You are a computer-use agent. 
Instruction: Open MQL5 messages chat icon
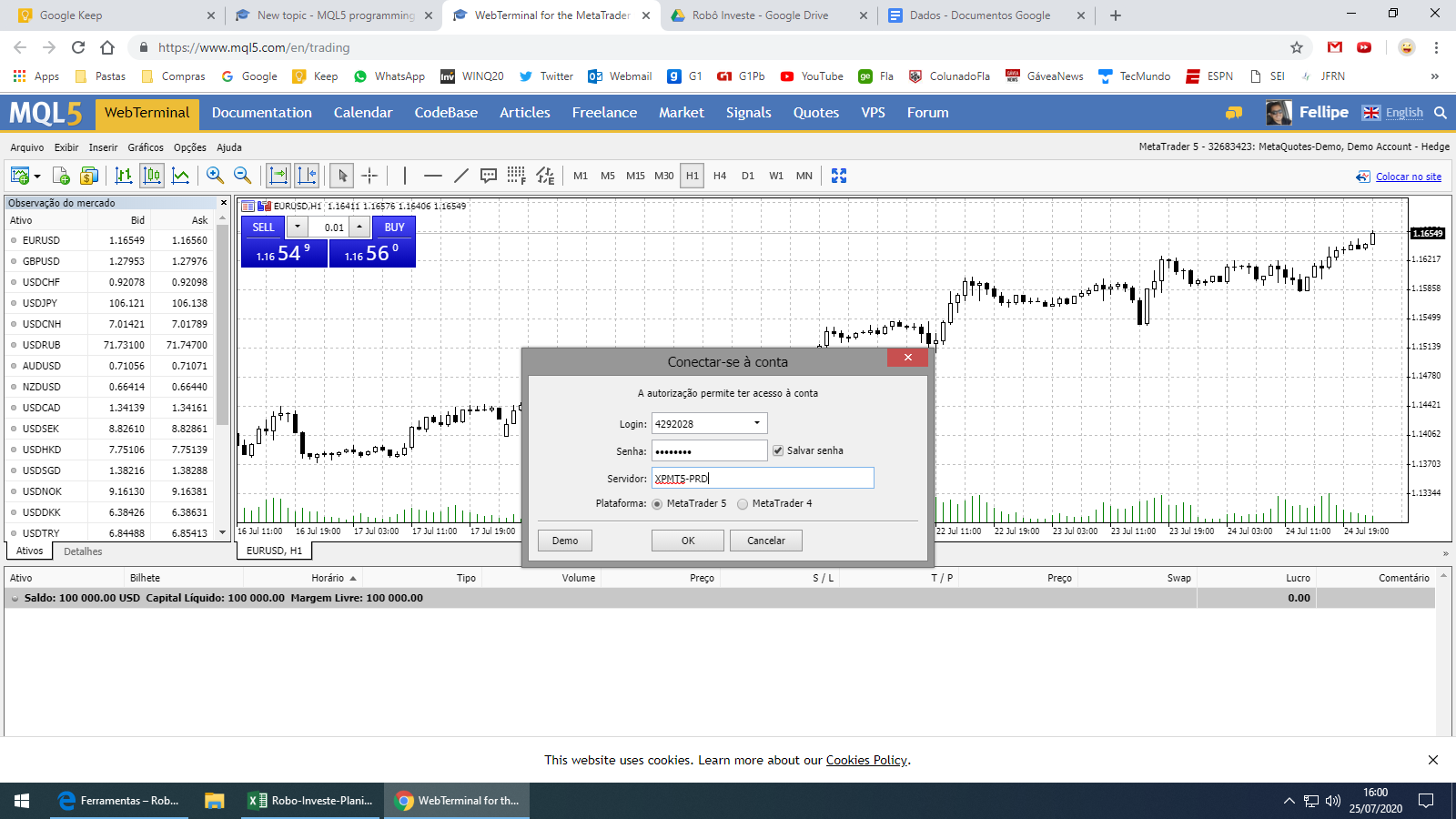pyautogui.click(x=1234, y=113)
